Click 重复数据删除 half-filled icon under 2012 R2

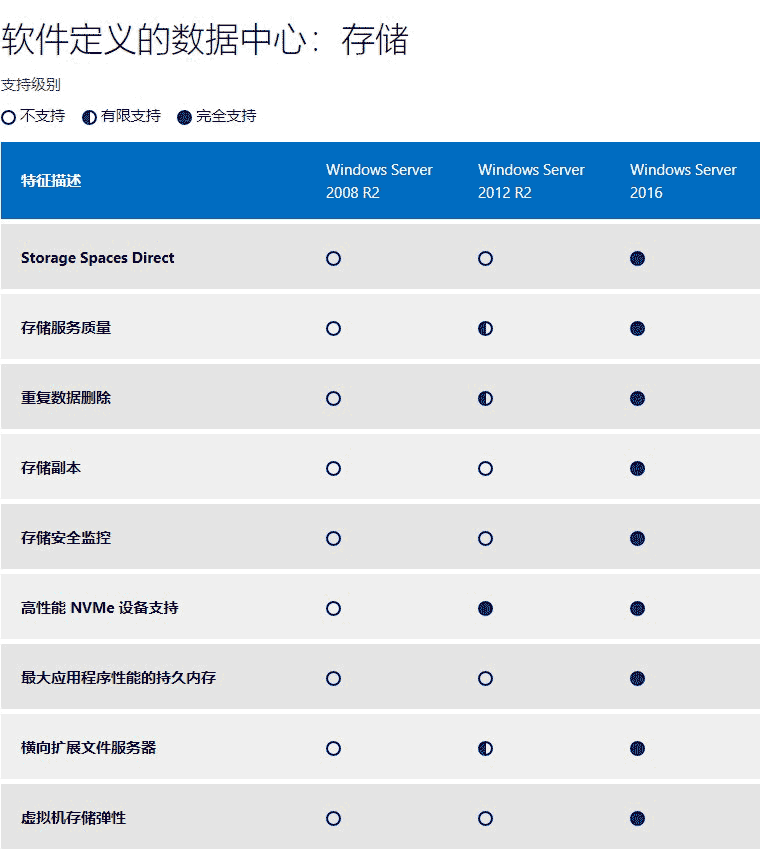485,398
